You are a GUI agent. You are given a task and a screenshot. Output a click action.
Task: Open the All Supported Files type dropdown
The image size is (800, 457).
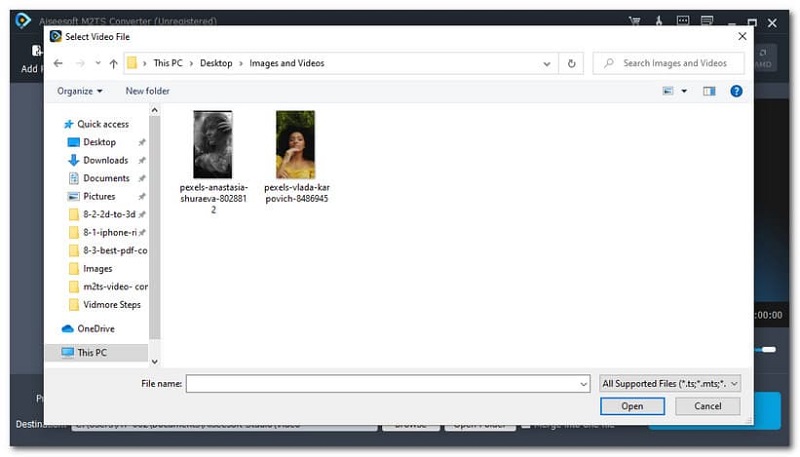pos(670,383)
